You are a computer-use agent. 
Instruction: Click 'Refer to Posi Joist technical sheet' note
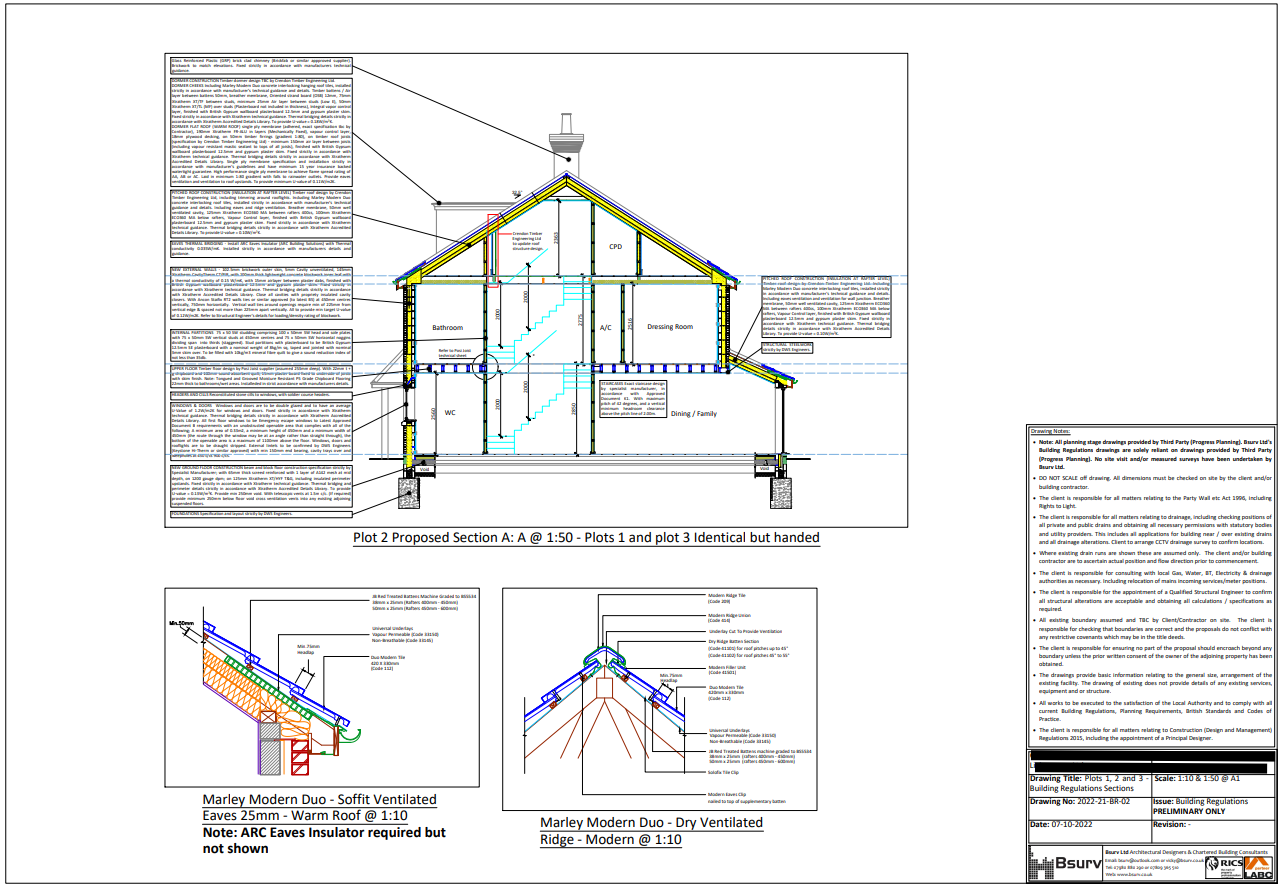click(x=456, y=353)
